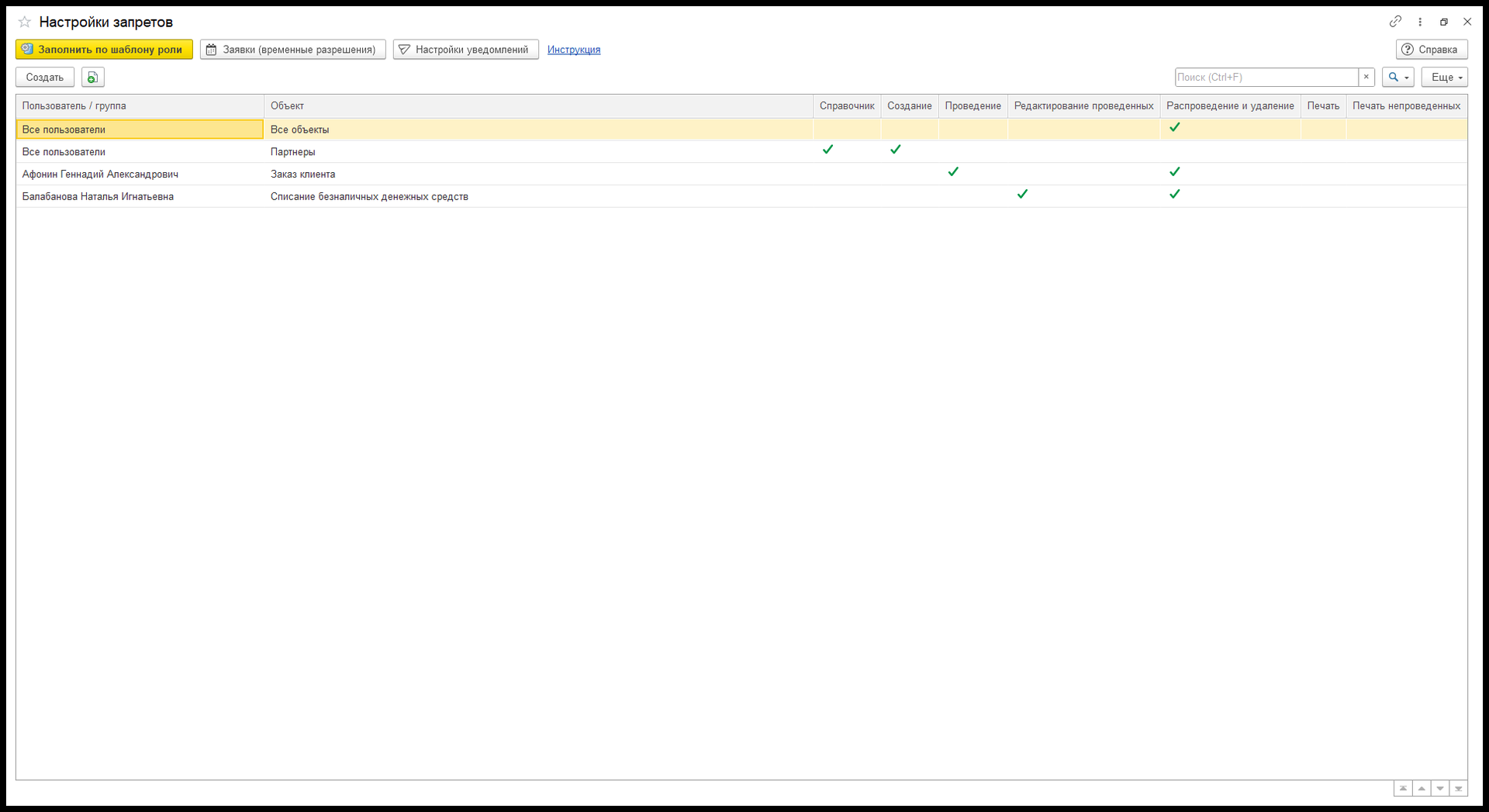Click Редактирование проведенных column header

tap(1083, 106)
